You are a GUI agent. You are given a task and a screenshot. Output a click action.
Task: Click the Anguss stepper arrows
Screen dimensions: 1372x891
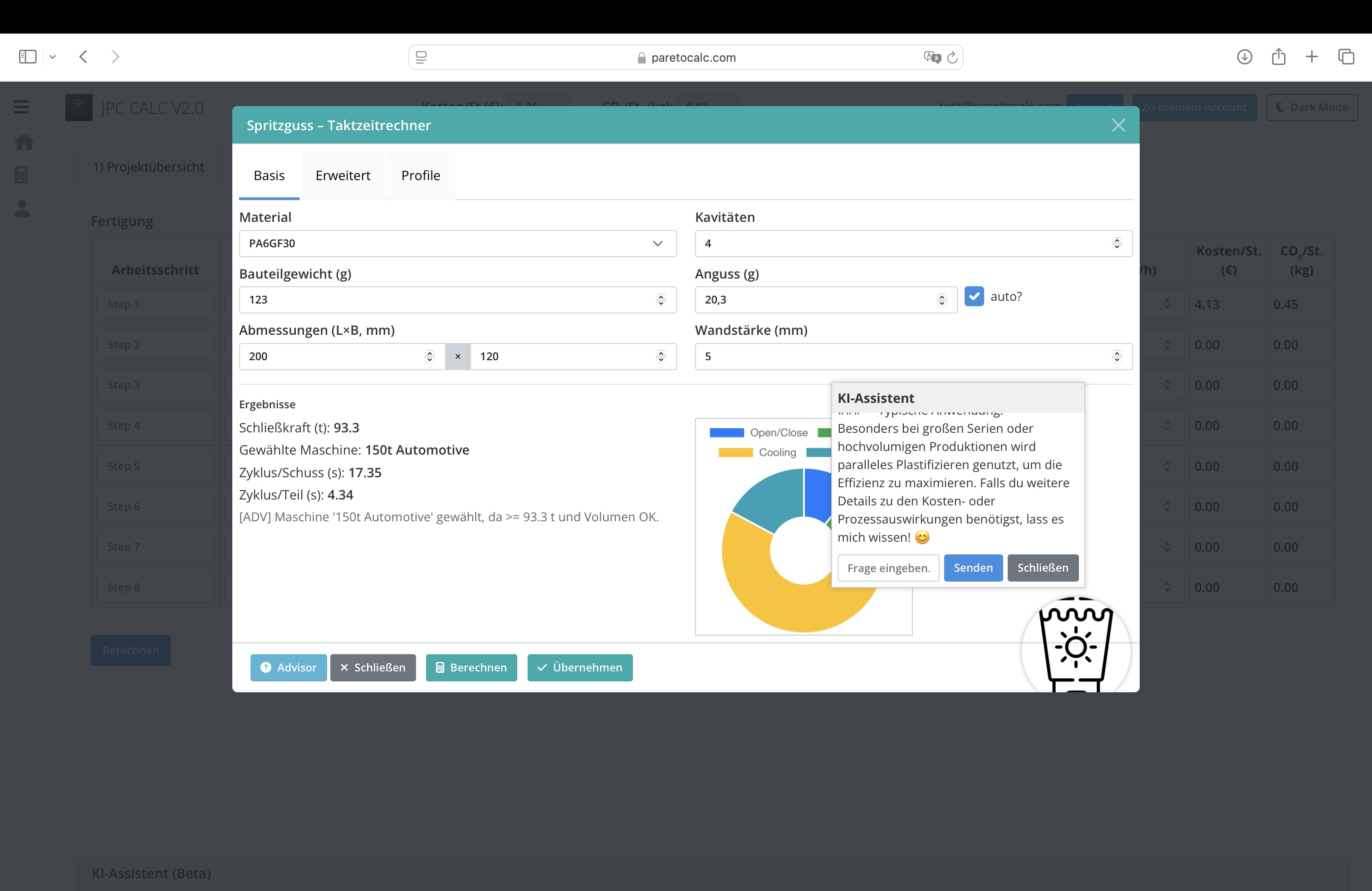coord(941,300)
